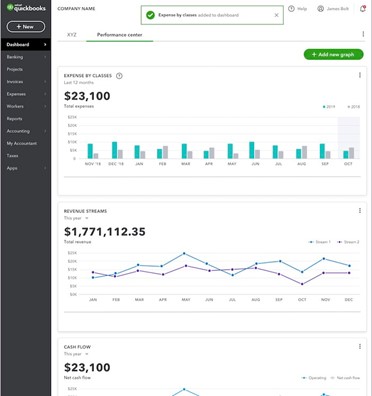Image resolution: width=372 pixels, height=396 pixels.
Task: Click the Expense by Classes info icon
Action: (x=119, y=76)
